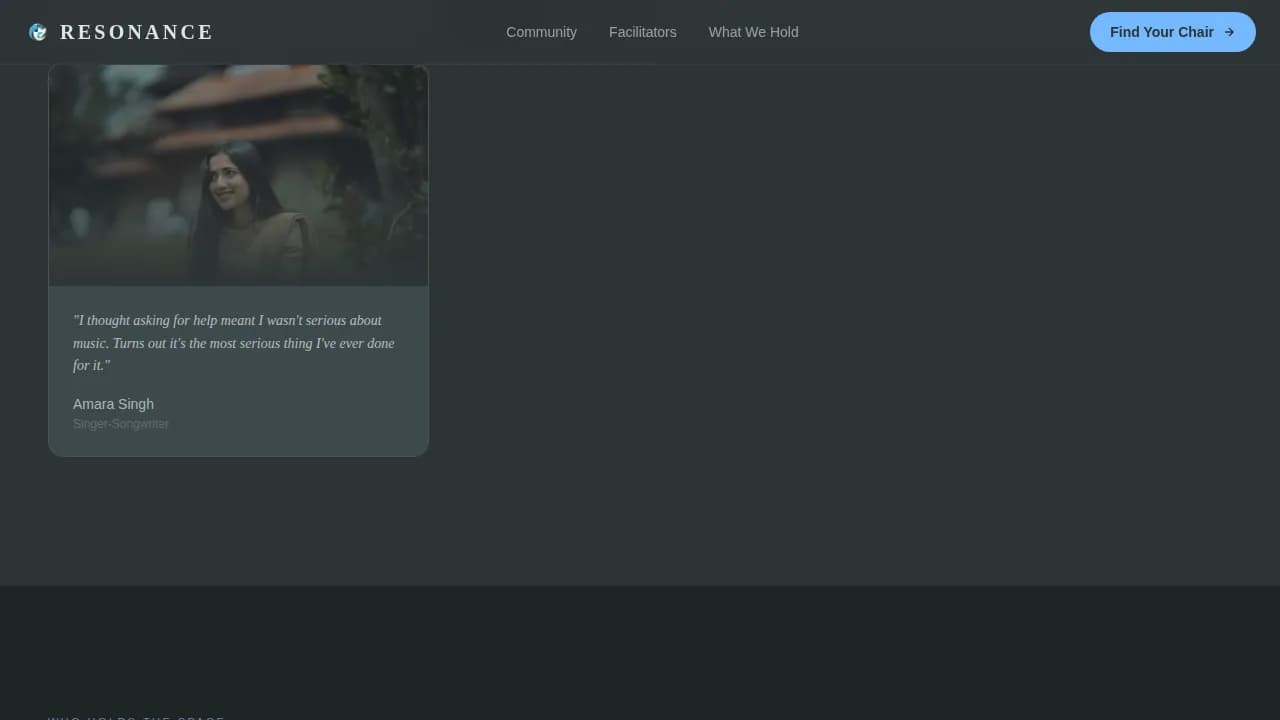Click the RESONANCE wordmark in the header
Screen dimensions: 1280x720
tap(136, 31)
